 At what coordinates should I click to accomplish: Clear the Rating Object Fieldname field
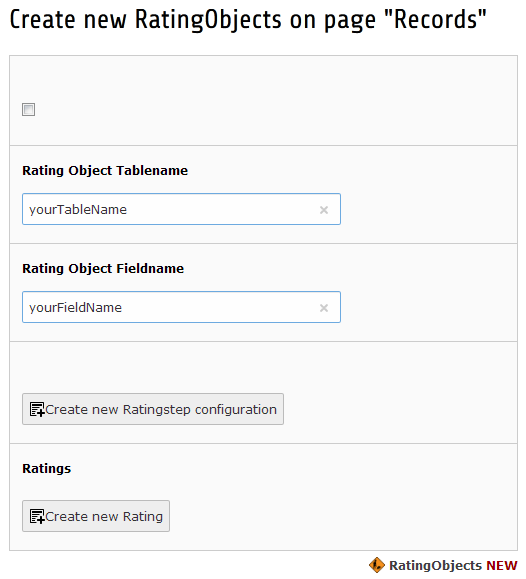tap(324, 308)
